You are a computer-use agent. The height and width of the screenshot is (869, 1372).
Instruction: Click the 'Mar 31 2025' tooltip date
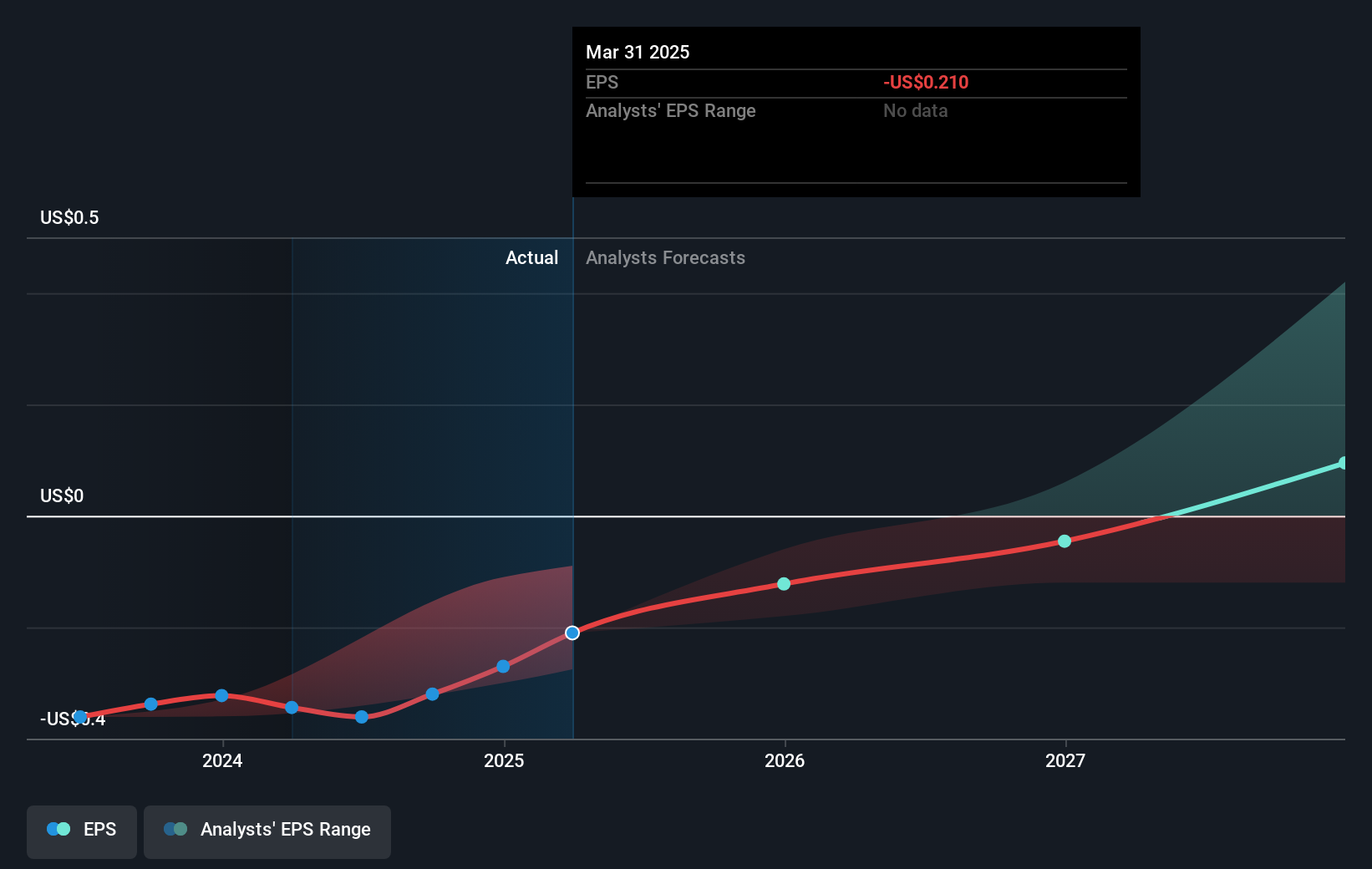pos(638,53)
